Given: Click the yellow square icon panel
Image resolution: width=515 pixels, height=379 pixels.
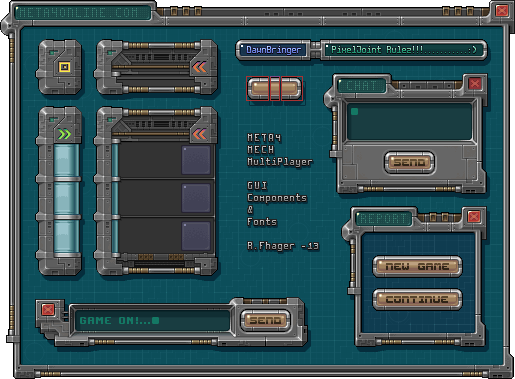Looking at the screenshot, I should coord(65,67).
